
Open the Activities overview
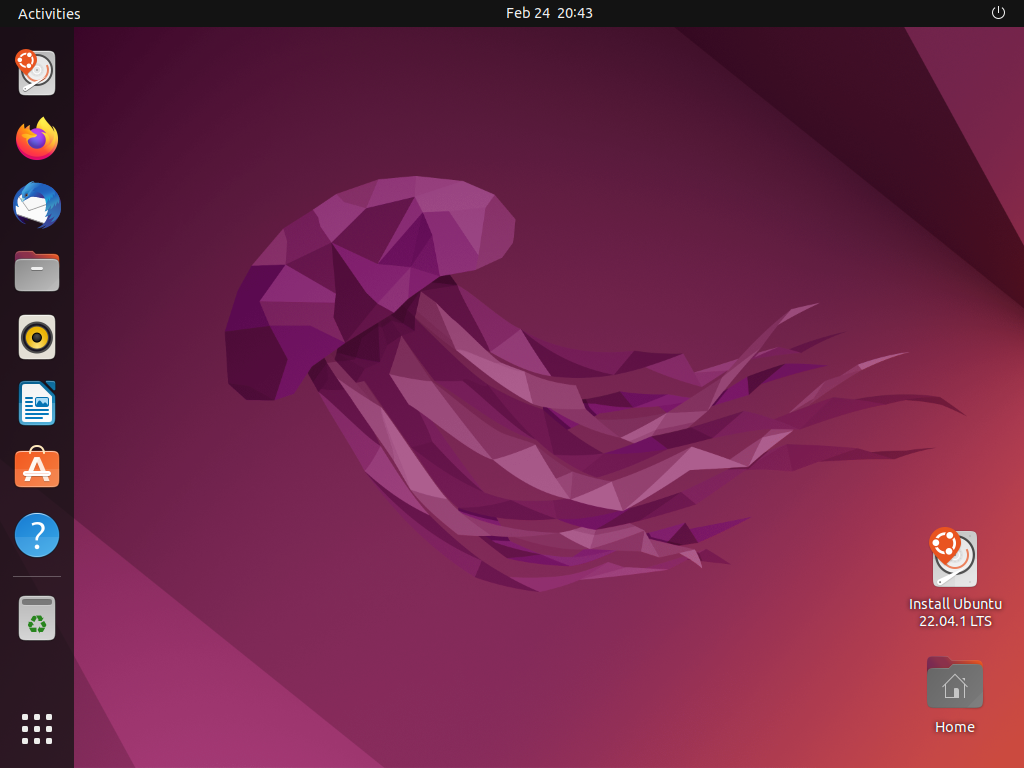(x=49, y=13)
